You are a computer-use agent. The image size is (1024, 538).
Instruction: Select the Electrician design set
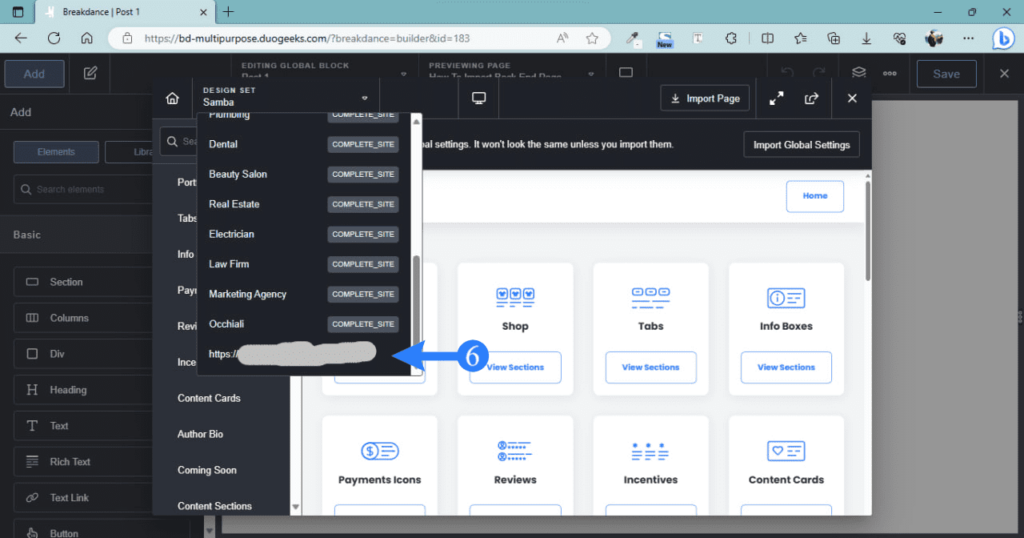[x=304, y=234]
